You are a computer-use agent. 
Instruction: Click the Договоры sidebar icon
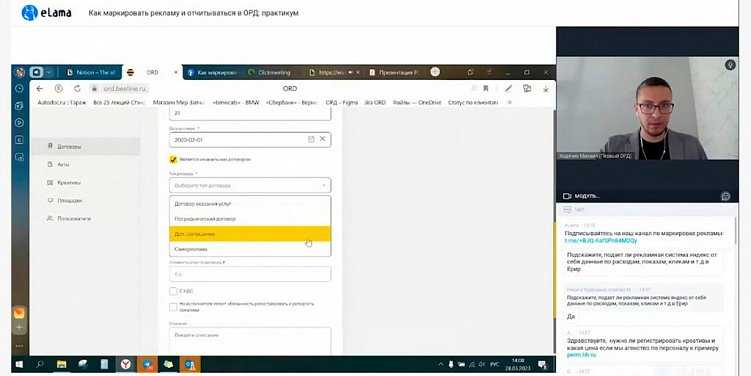(50, 146)
